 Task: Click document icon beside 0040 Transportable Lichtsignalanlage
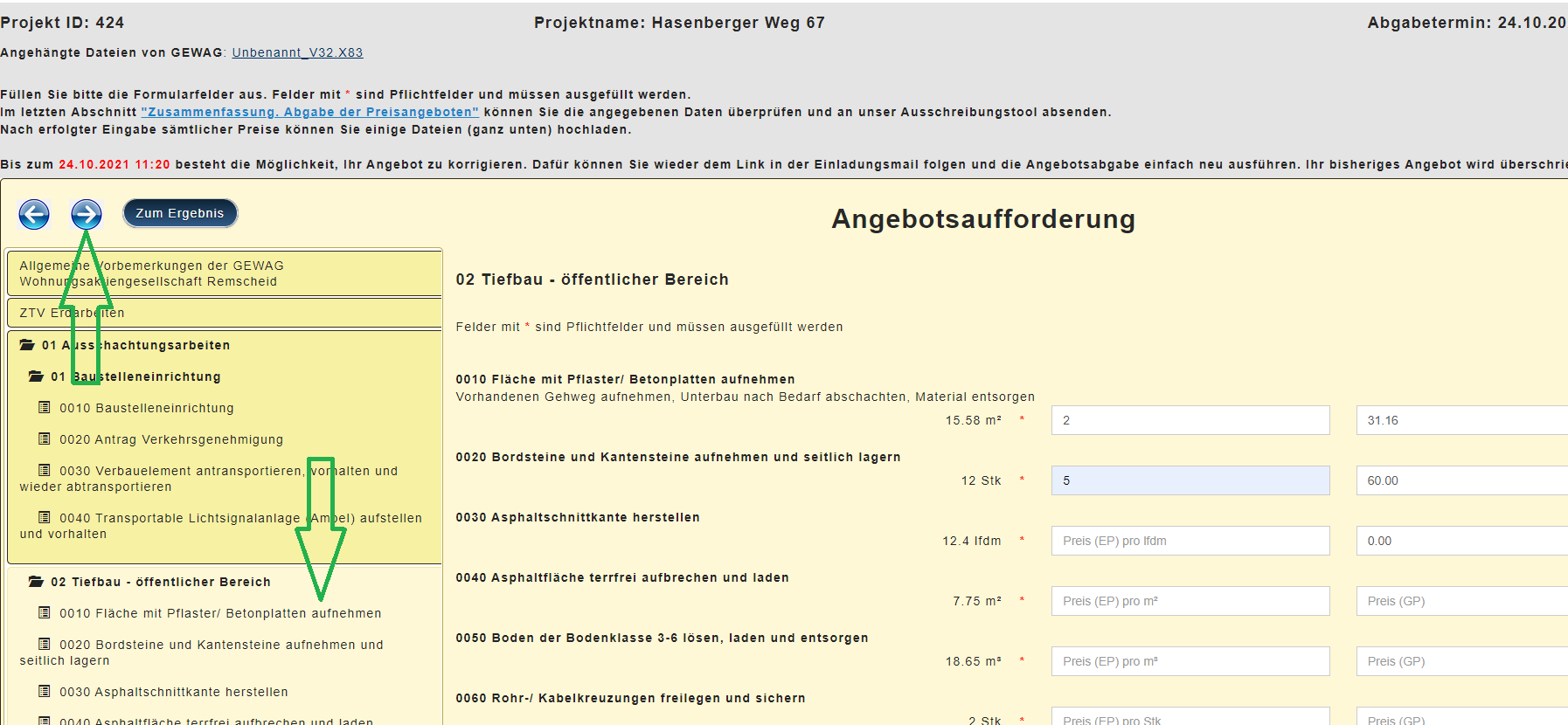(x=45, y=518)
